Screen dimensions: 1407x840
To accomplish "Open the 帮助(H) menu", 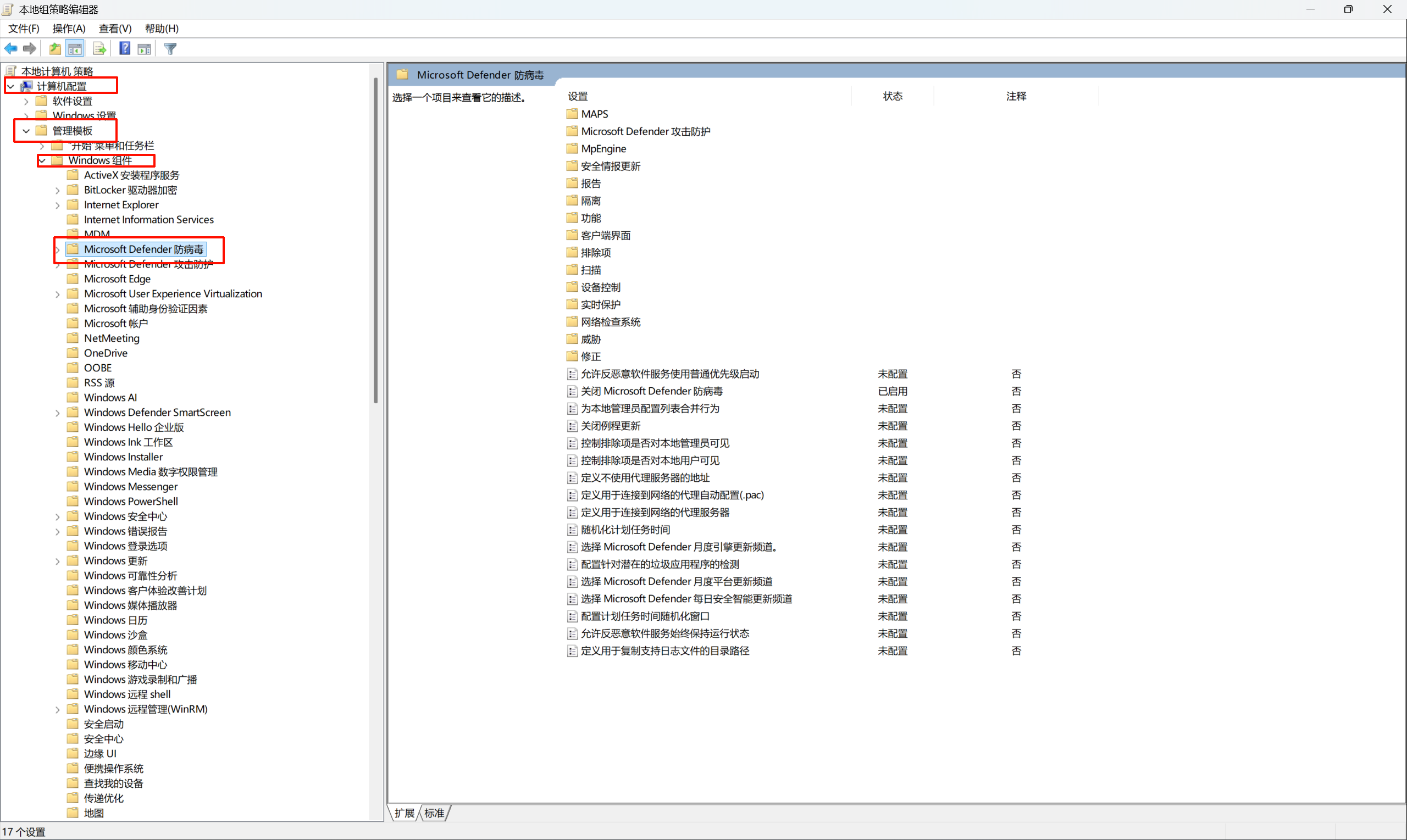I will point(162,29).
